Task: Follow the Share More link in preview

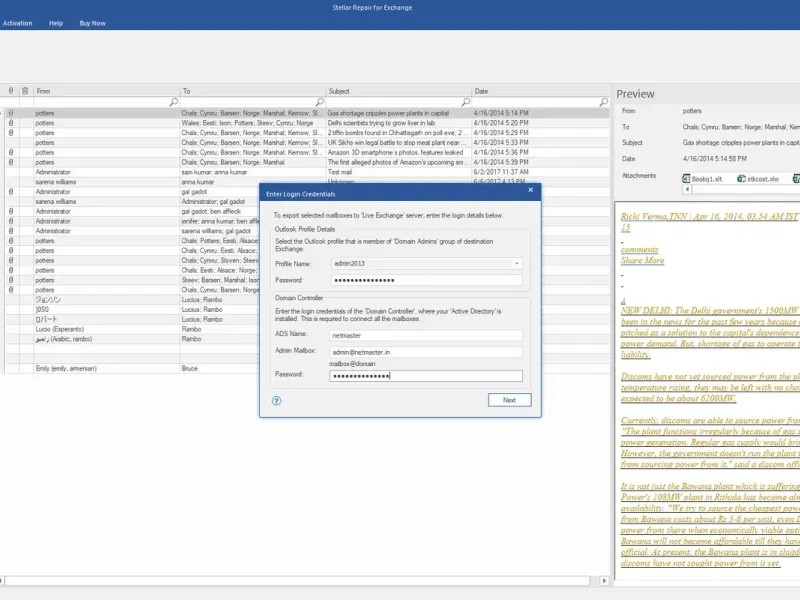Action: [642, 260]
